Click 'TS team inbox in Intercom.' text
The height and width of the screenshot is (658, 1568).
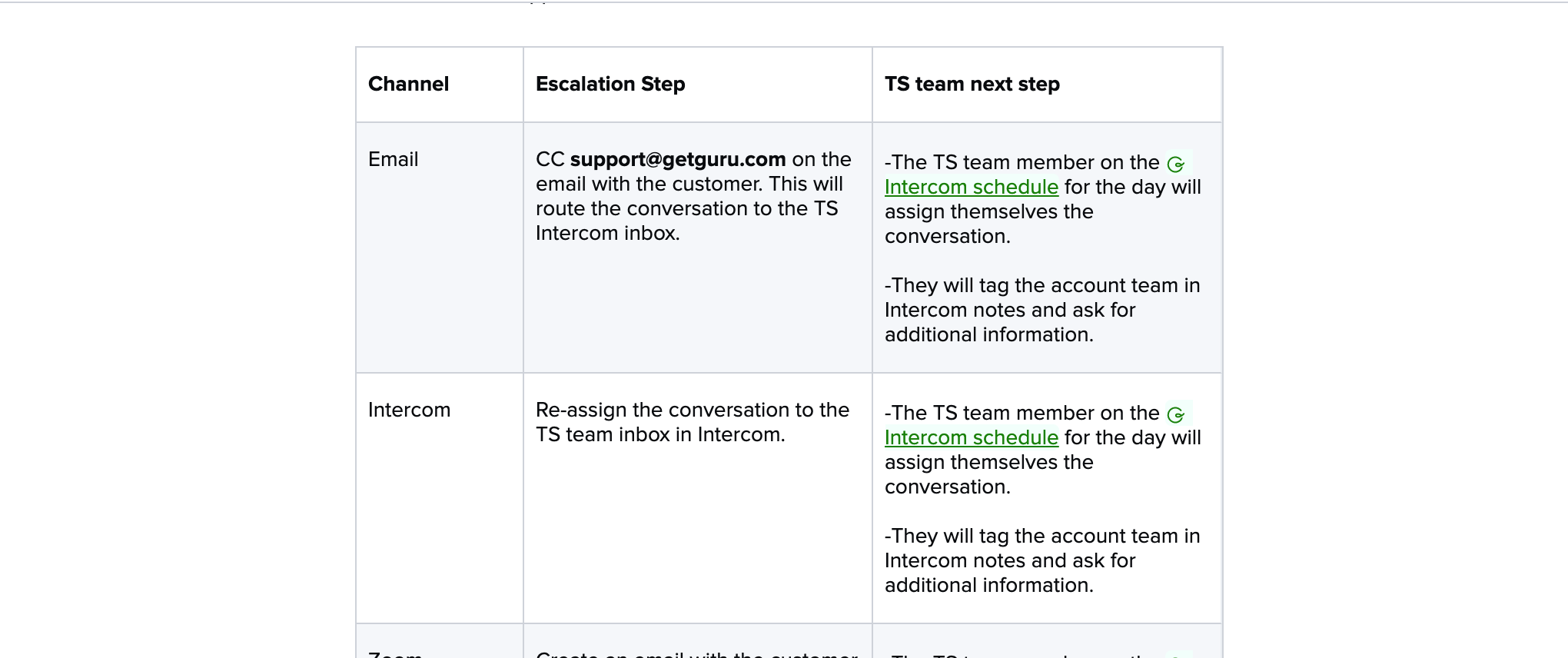point(660,434)
